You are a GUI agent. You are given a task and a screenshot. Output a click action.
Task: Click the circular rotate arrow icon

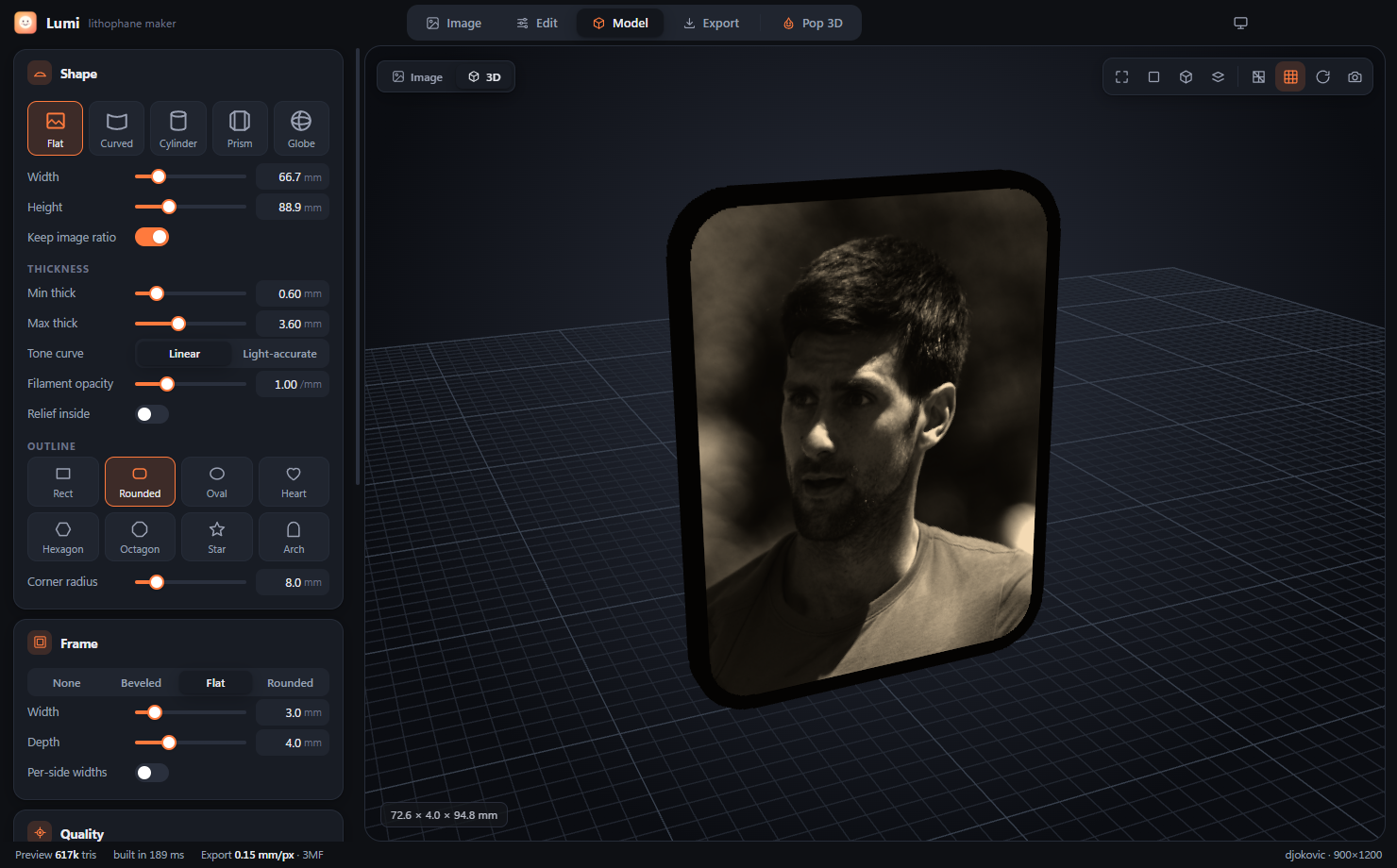click(x=1323, y=77)
